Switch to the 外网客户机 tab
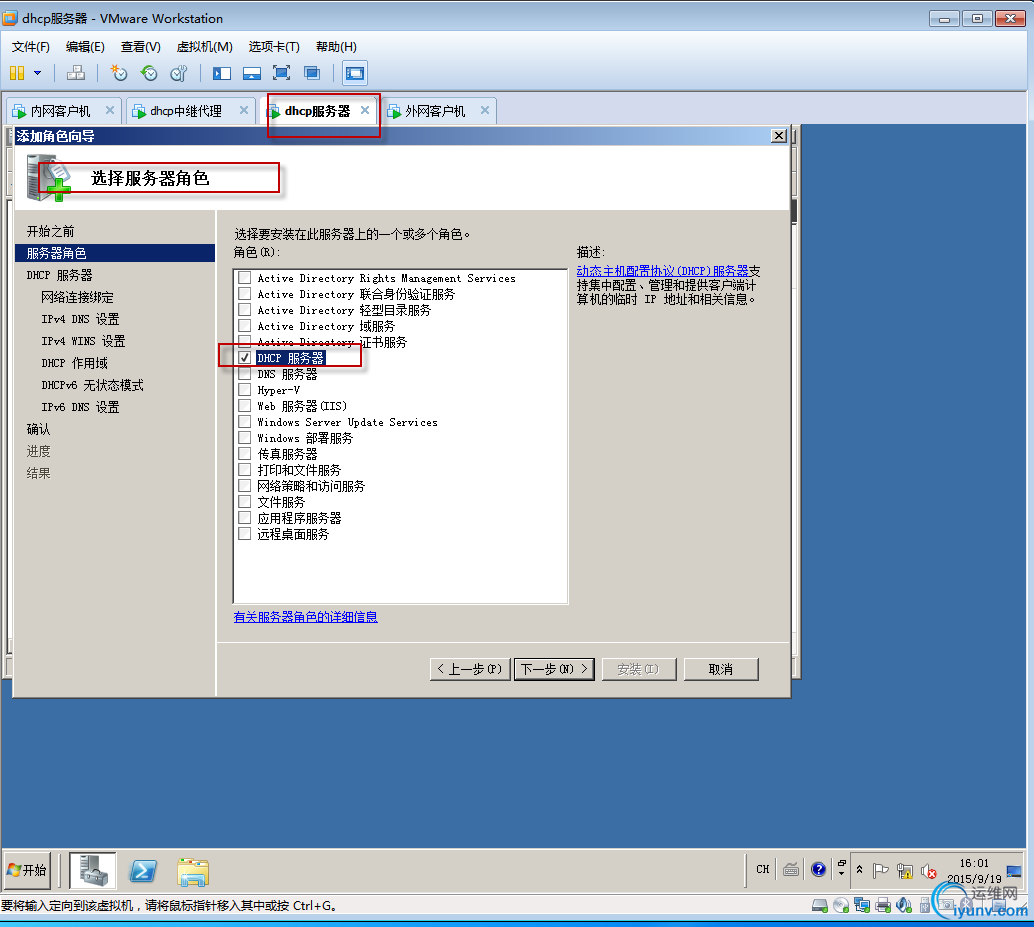 click(x=435, y=111)
